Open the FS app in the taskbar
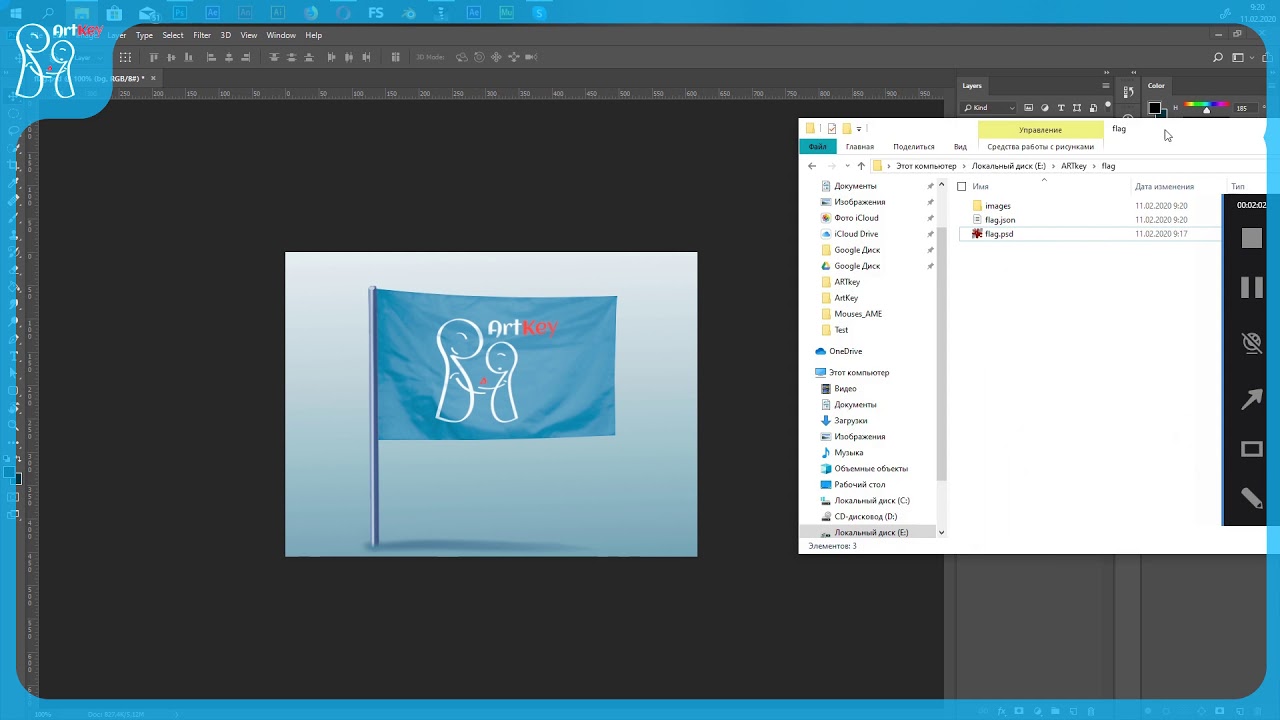This screenshot has width=1280, height=720. [376, 13]
